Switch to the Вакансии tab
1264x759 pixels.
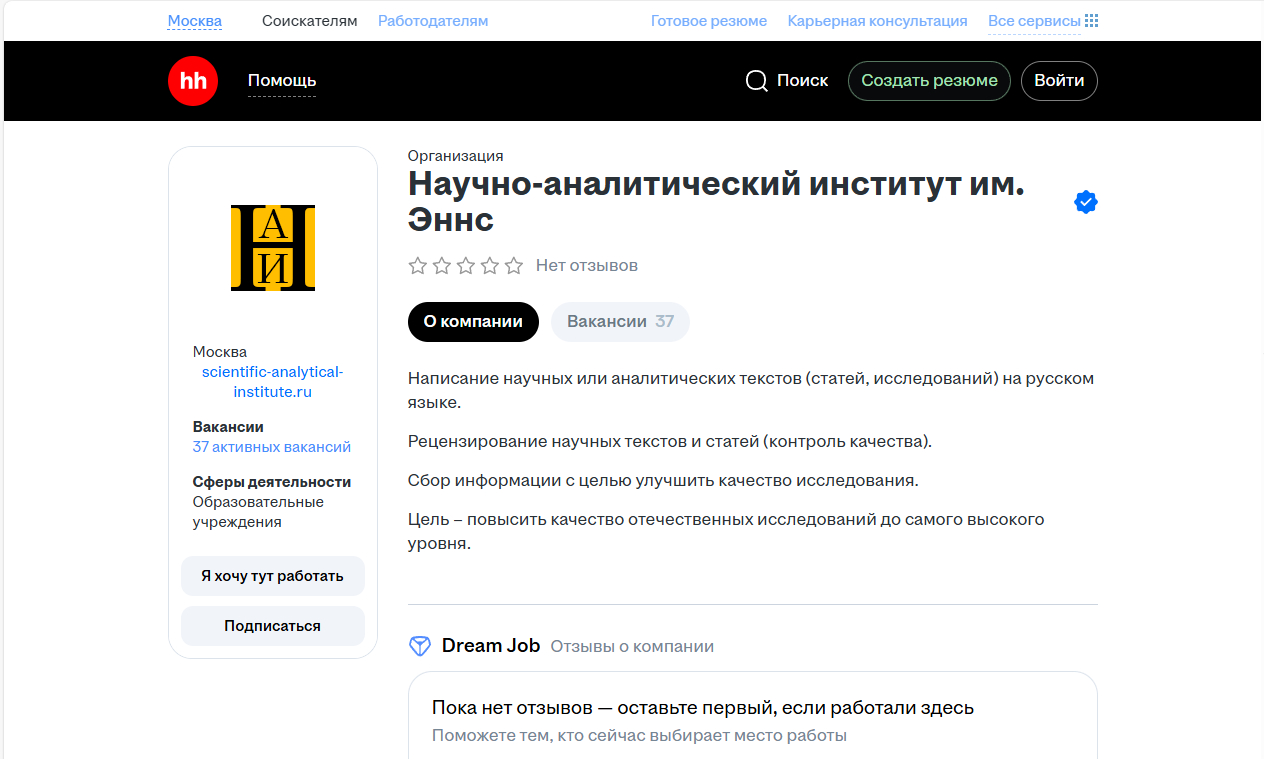[x=620, y=322]
